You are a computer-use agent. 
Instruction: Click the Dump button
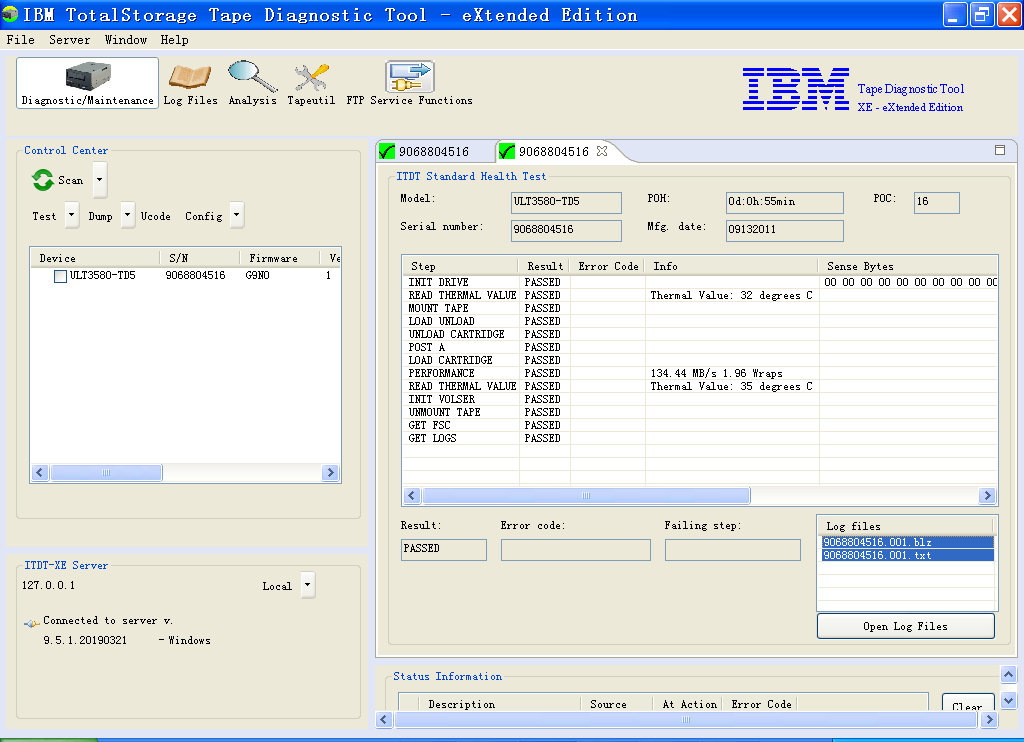coord(101,216)
